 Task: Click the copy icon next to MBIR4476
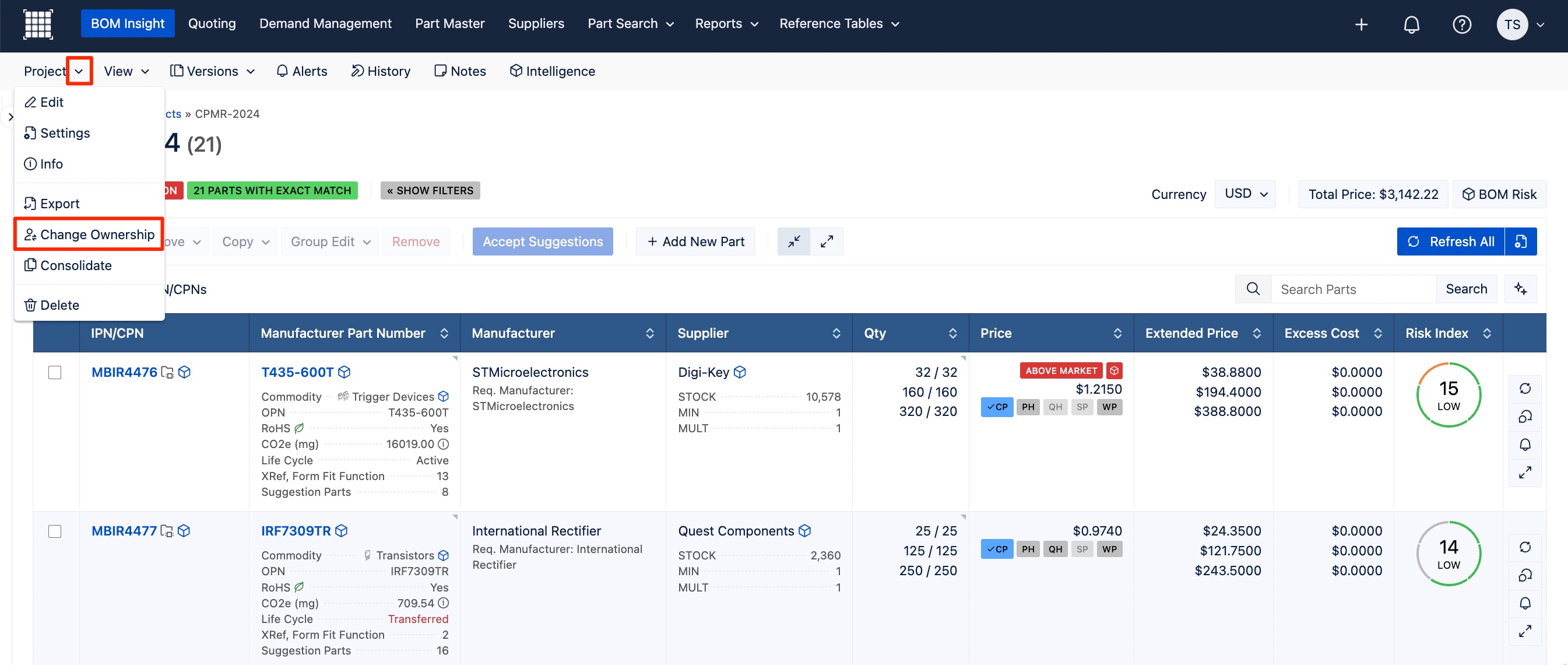coord(167,372)
